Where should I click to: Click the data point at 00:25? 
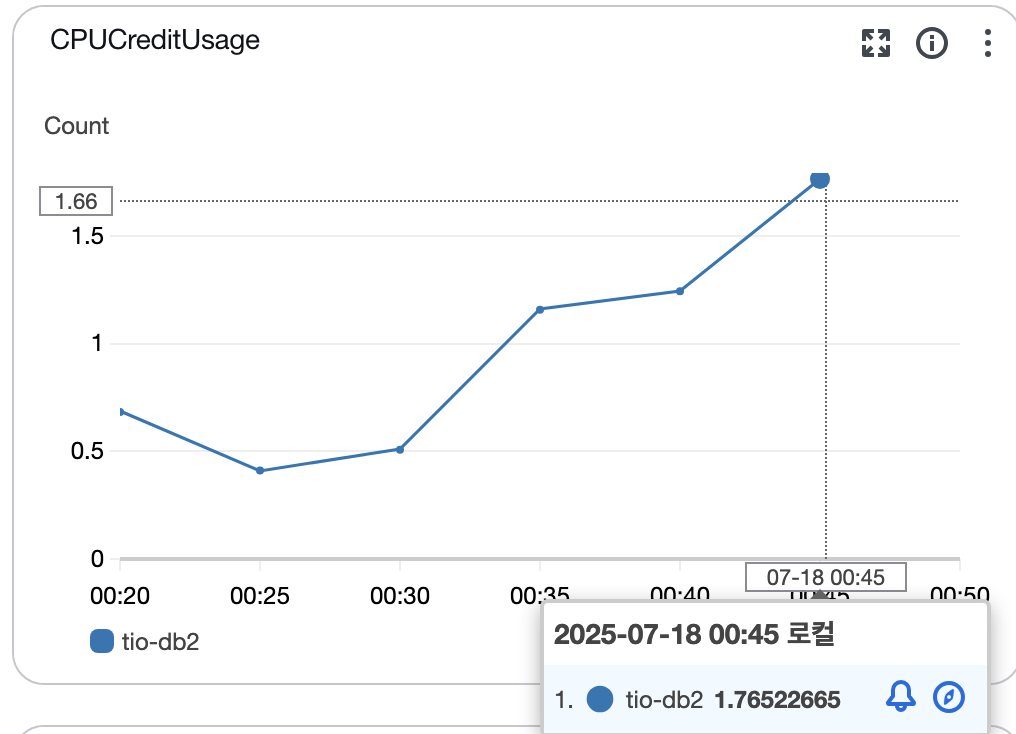260,470
